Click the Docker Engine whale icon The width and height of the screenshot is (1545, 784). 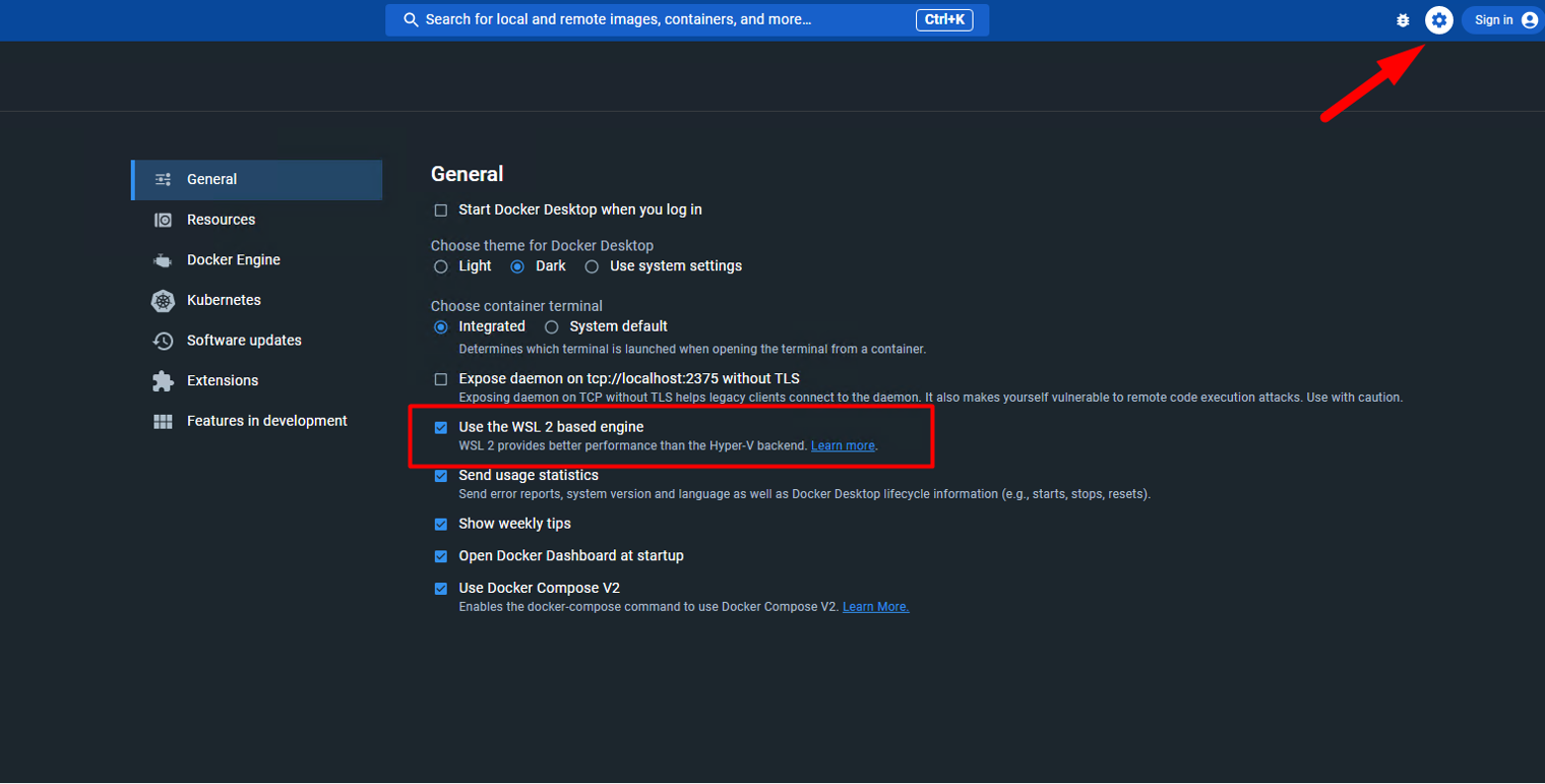(163, 260)
